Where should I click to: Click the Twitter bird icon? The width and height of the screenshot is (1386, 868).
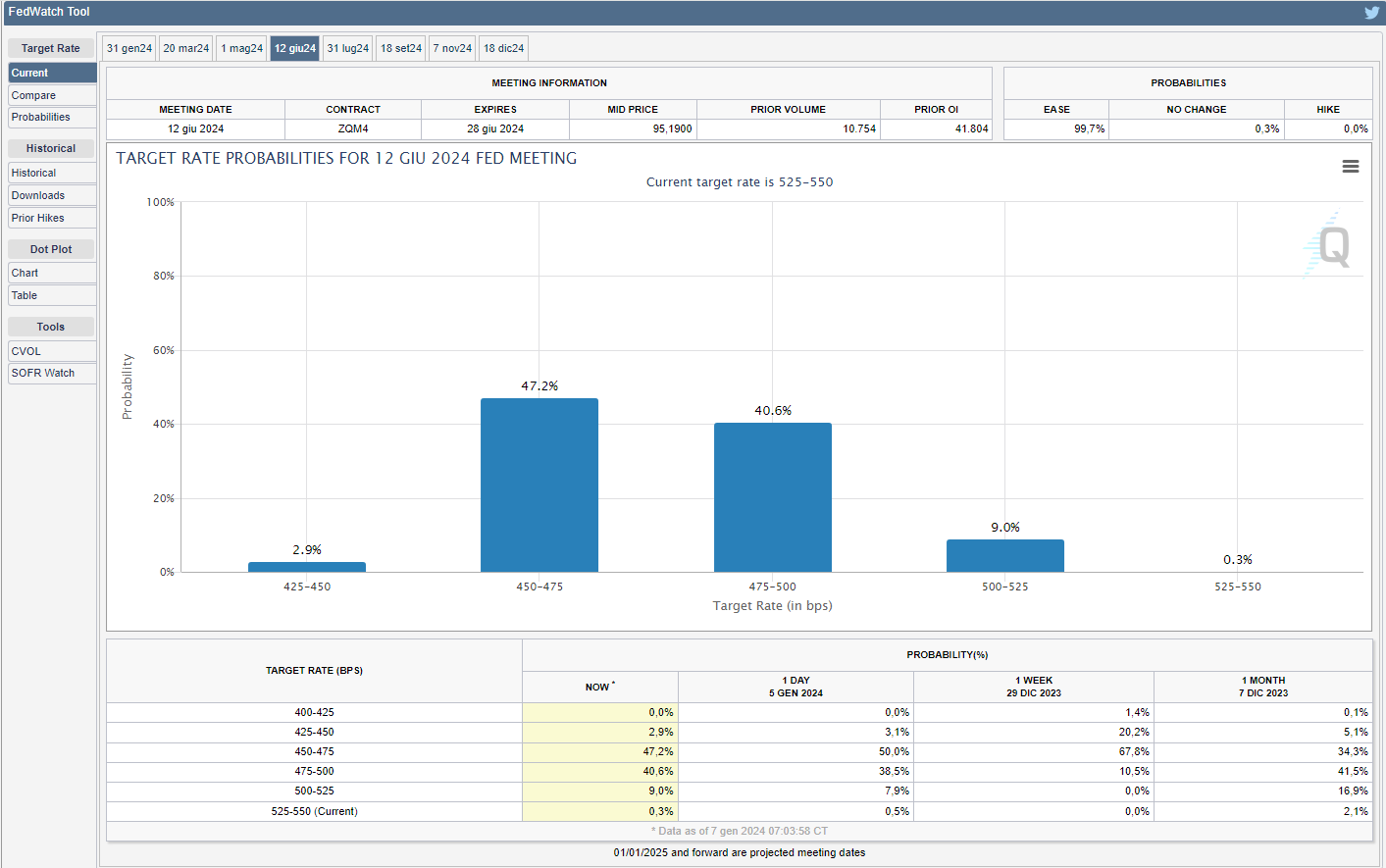click(x=1371, y=13)
